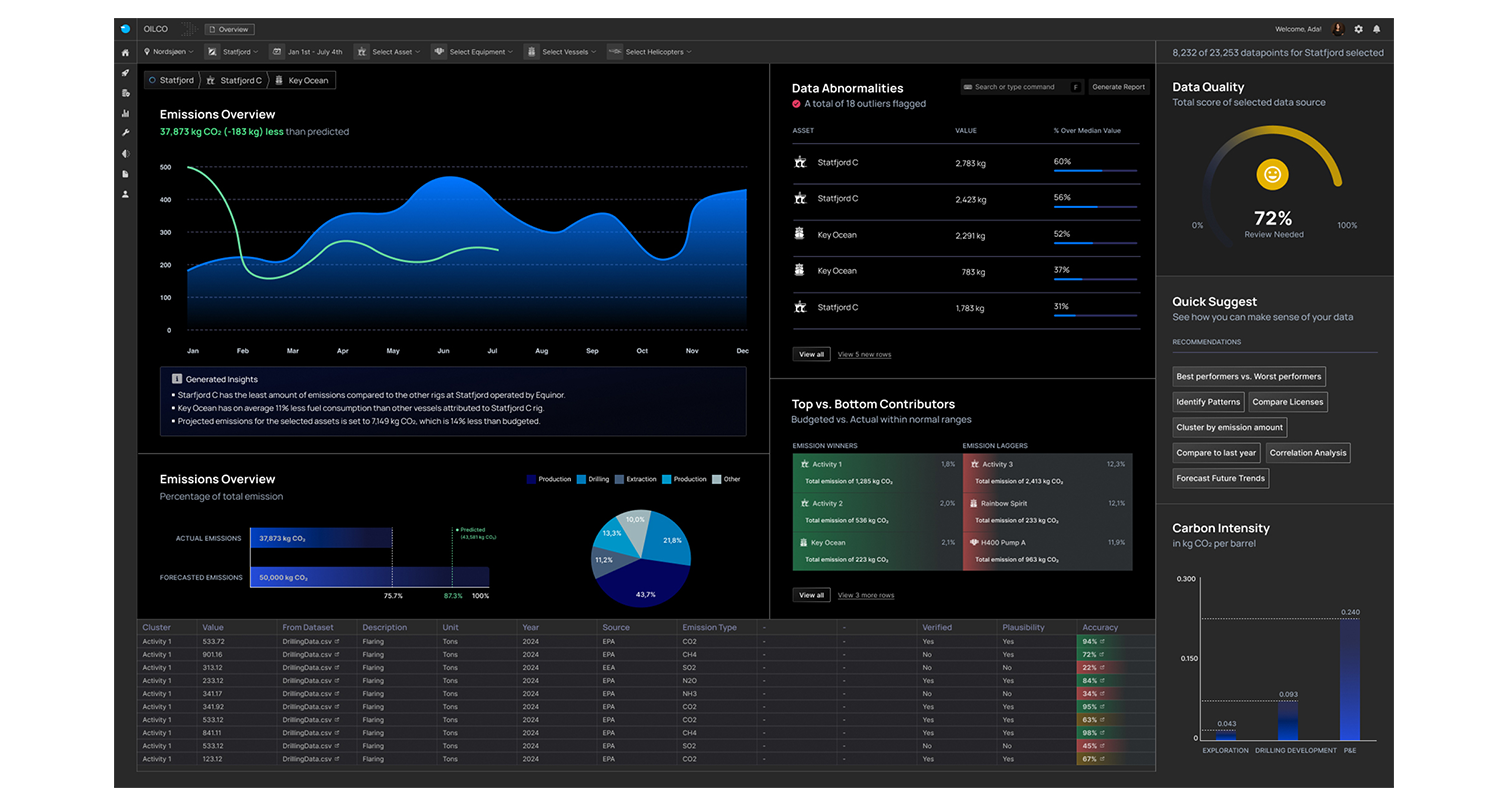Click the Home icon in left sidebar

(x=125, y=52)
